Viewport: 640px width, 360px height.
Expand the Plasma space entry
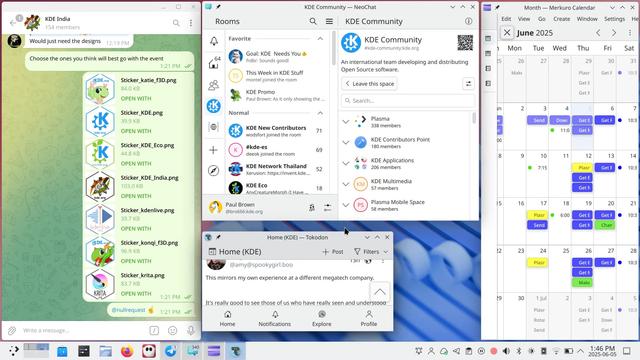click(346, 122)
